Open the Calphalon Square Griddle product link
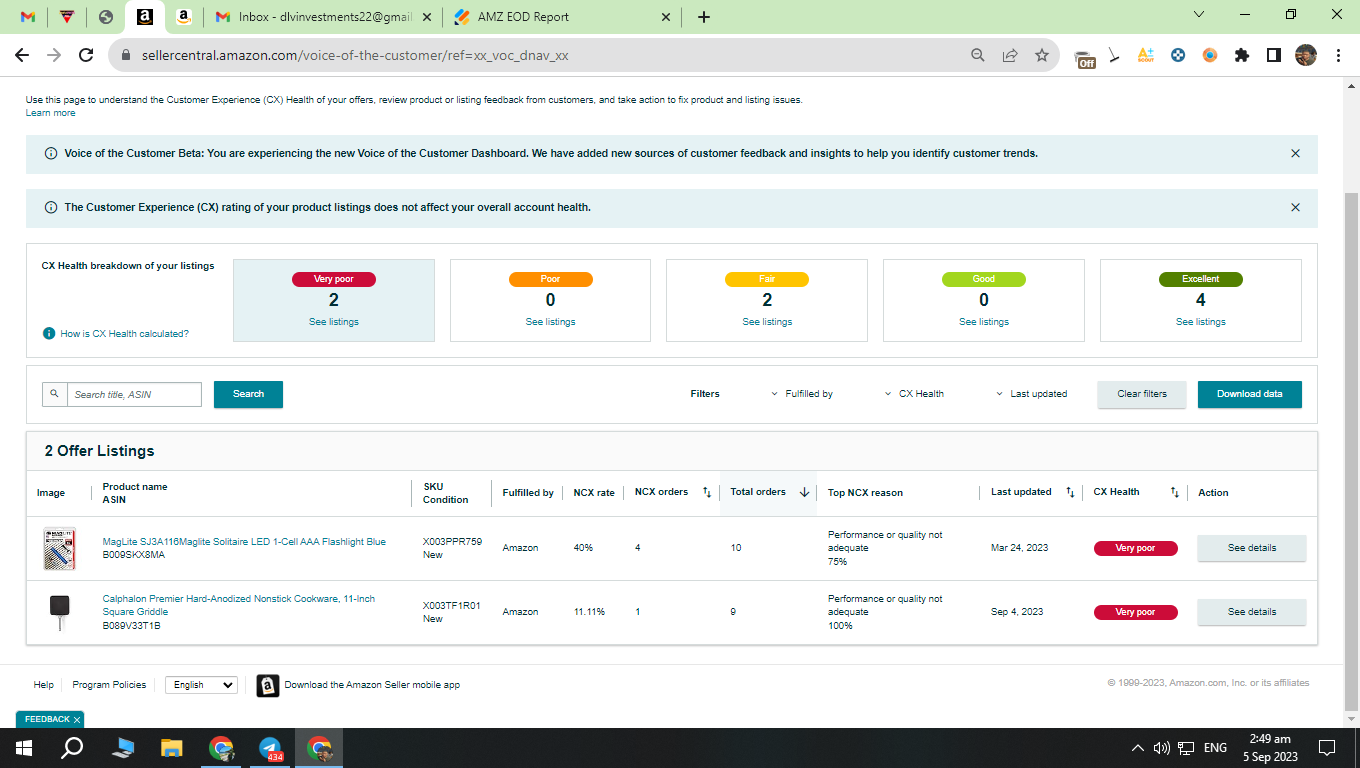The height and width of the screenshot is (768, 1360). pyautogui.click(x=239, y=605)
